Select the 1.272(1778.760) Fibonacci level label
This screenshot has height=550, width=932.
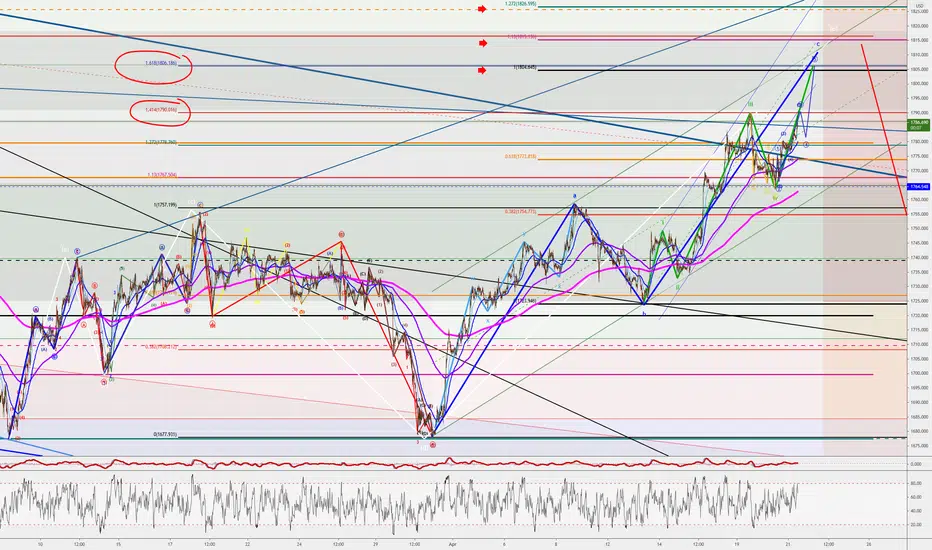[160, 142]
